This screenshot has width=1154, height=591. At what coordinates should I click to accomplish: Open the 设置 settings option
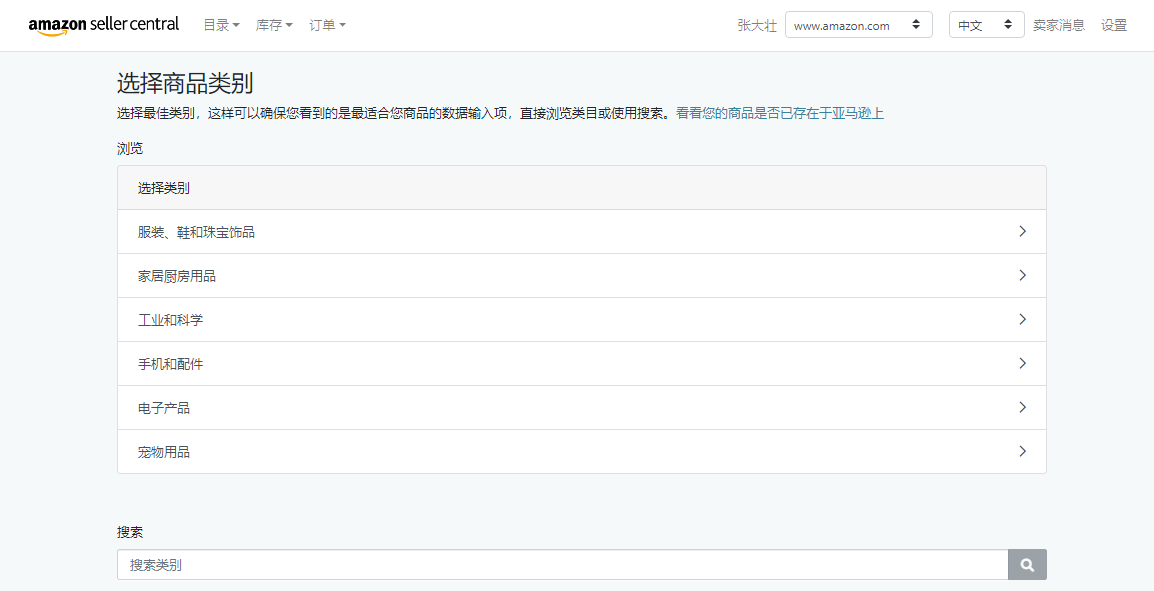pos(1113,25)
